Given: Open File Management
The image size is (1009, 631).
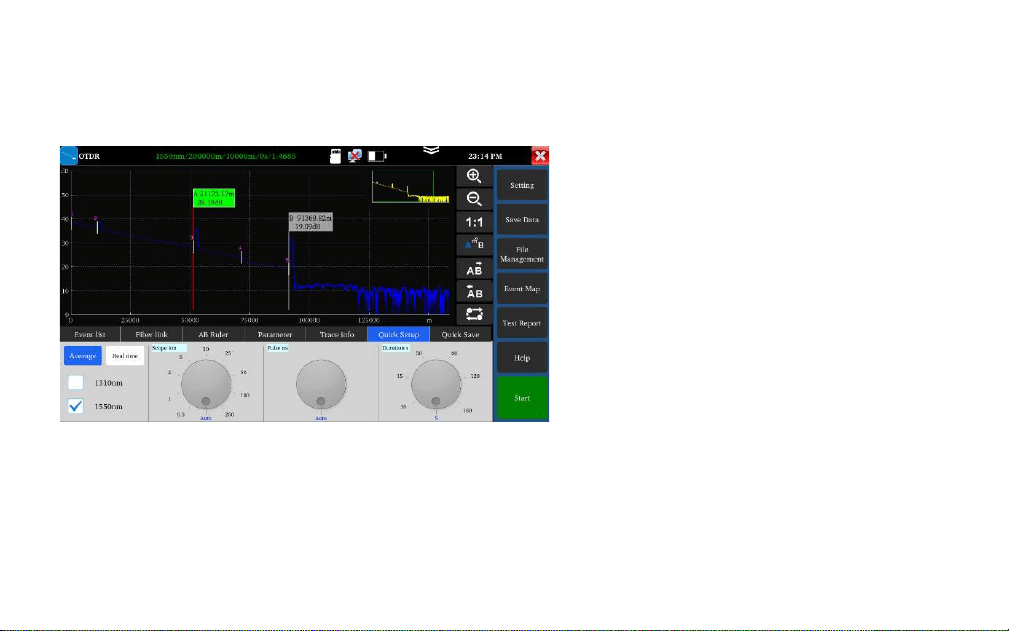Looking at the screenshot, I should pos(522,254).
